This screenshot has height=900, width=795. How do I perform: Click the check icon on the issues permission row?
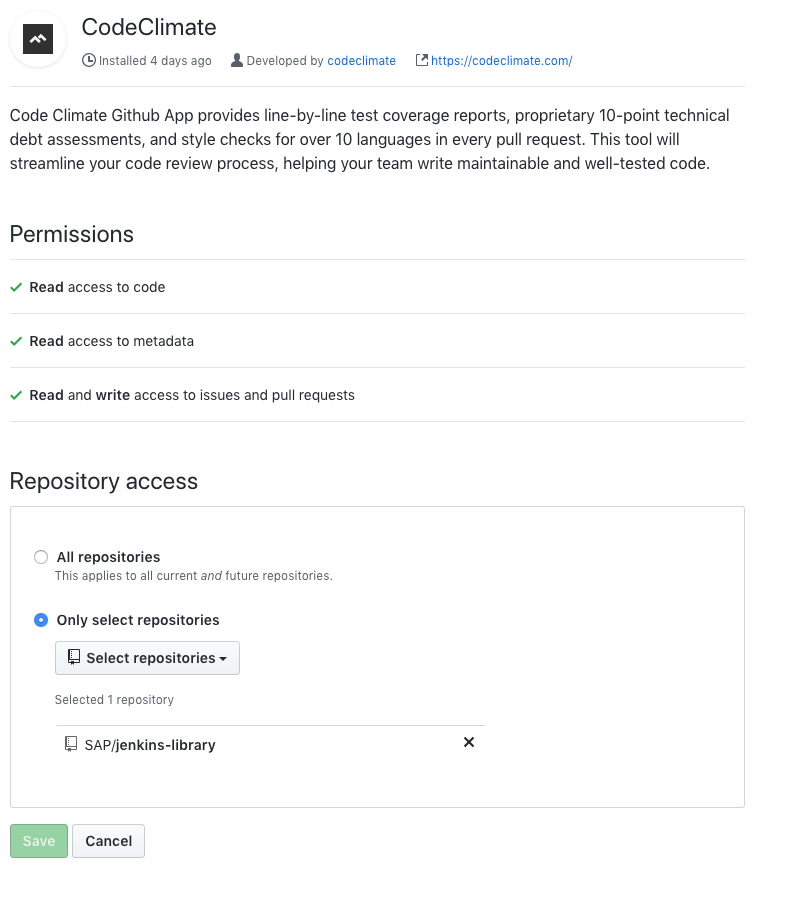point(16,395)
